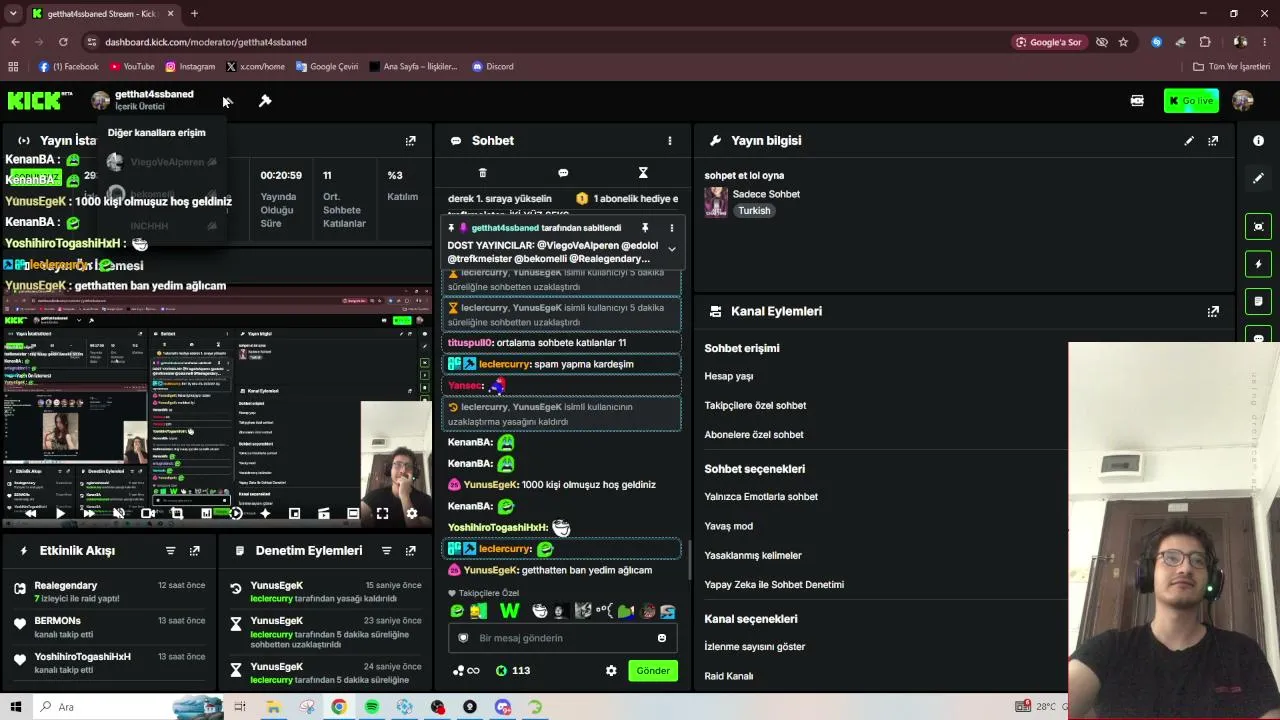Screen dimensions: 1280x720
Task: Open pinned message three-dot options
Action: (x=671, y=228)
